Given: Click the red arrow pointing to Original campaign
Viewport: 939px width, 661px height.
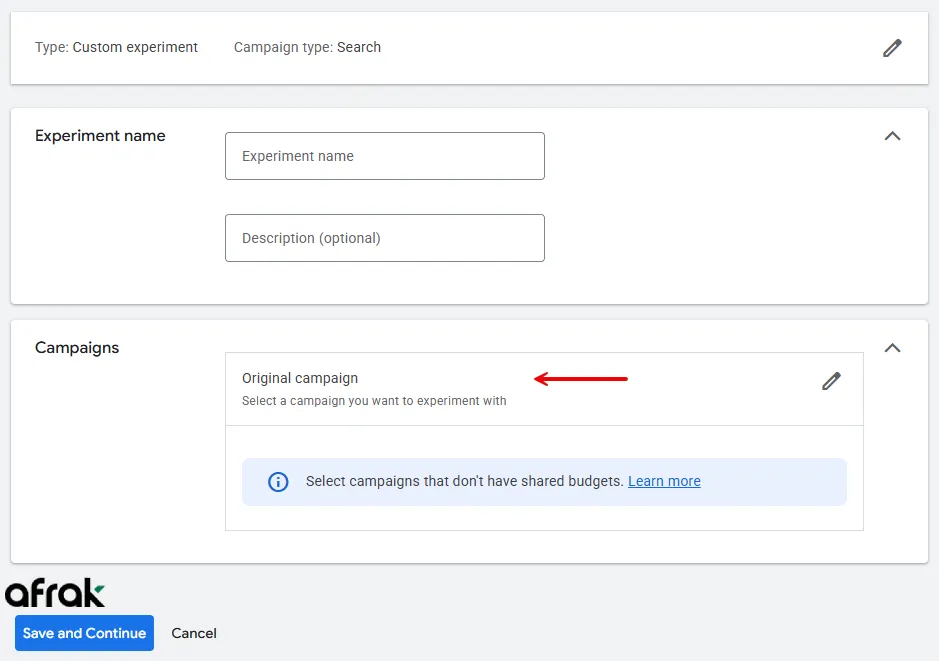Looking at the screenshot, I should [x=580, y=379].
